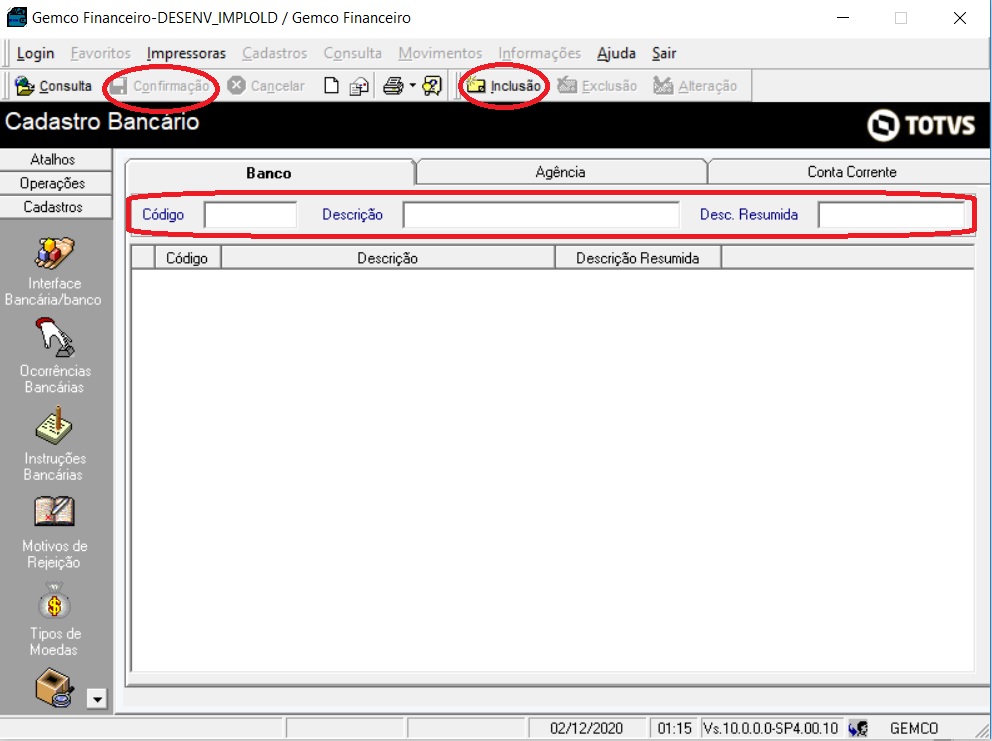Click version Vs.10.0.0.0-SP4.00.10 in status bar
Viewport: 992px width, 741px height.
pos(771,728)
